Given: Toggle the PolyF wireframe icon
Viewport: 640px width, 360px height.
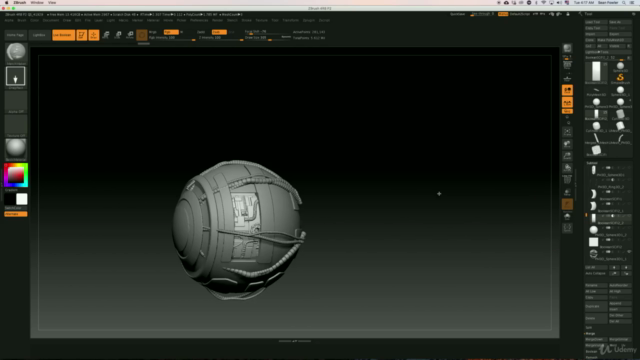Looking at the screenshot, I should coord(567,180).
